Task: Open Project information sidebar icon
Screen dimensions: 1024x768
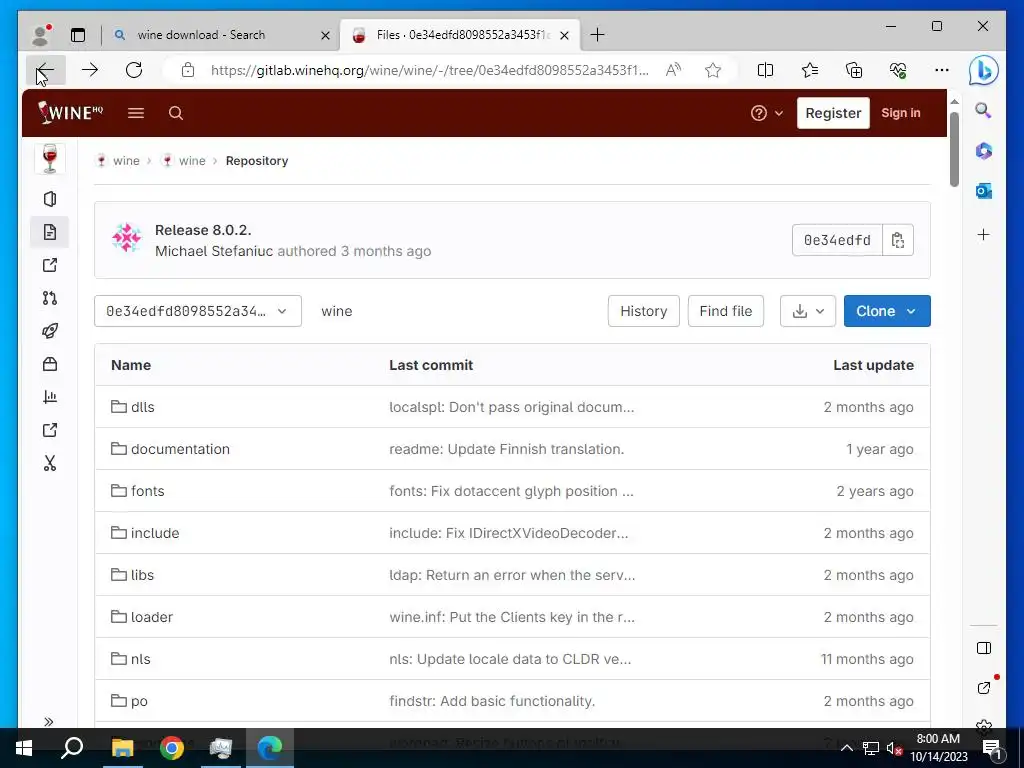Action: [x=50, y=199]
